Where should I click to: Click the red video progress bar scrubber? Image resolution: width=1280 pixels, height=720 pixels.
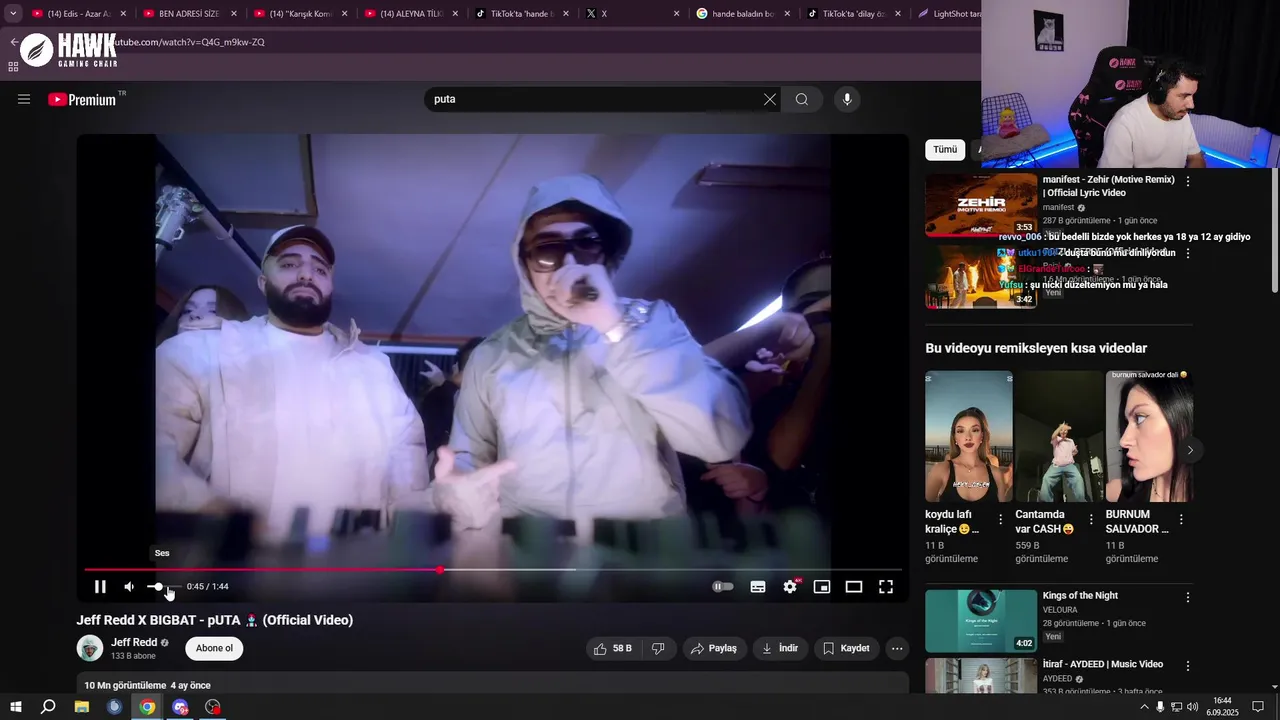[x=440, y=570]
